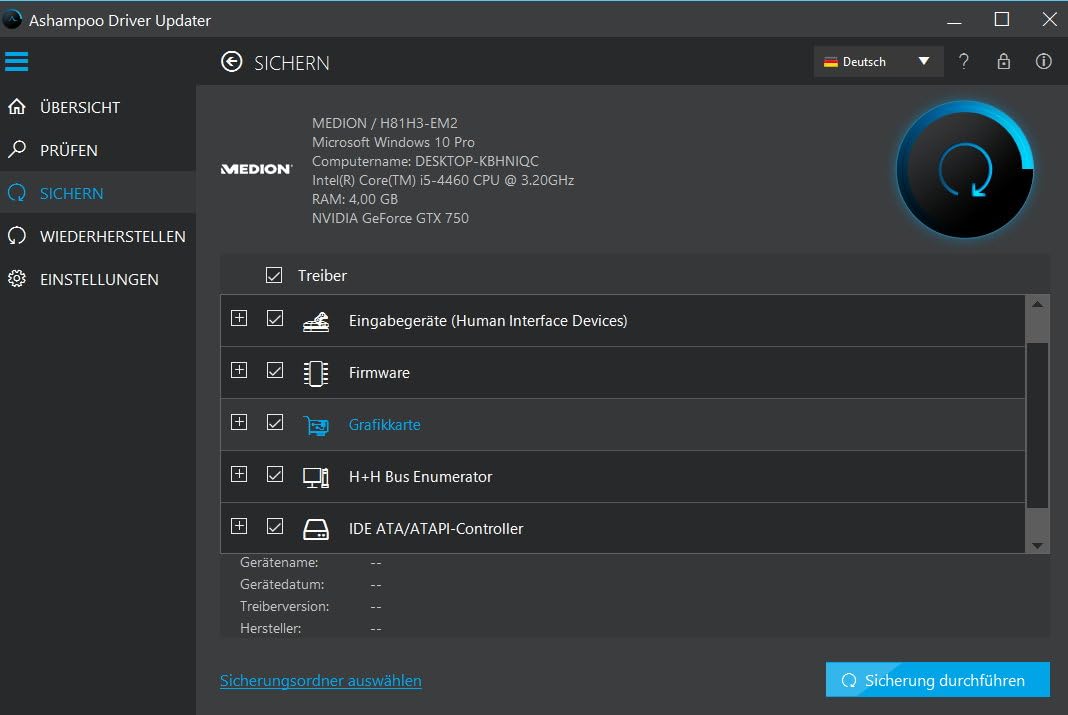Uncheck the Eingabegeräte checkbox
This screenshot has width=1068, height=715.
point(274,318)
